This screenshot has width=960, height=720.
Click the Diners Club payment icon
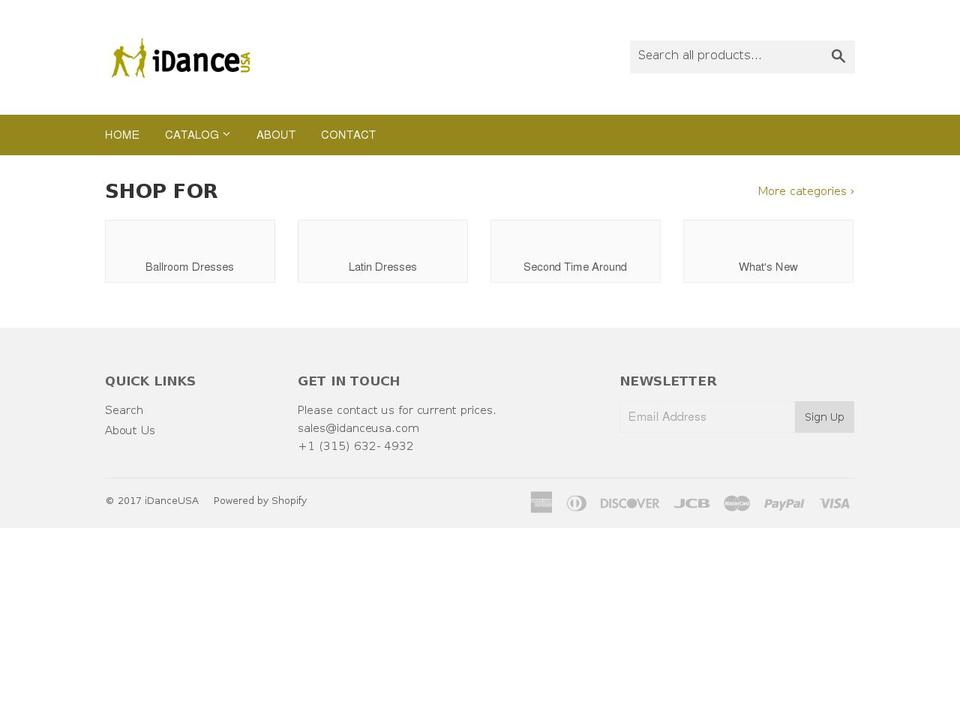pyautogui.click(x=576, y=503)
